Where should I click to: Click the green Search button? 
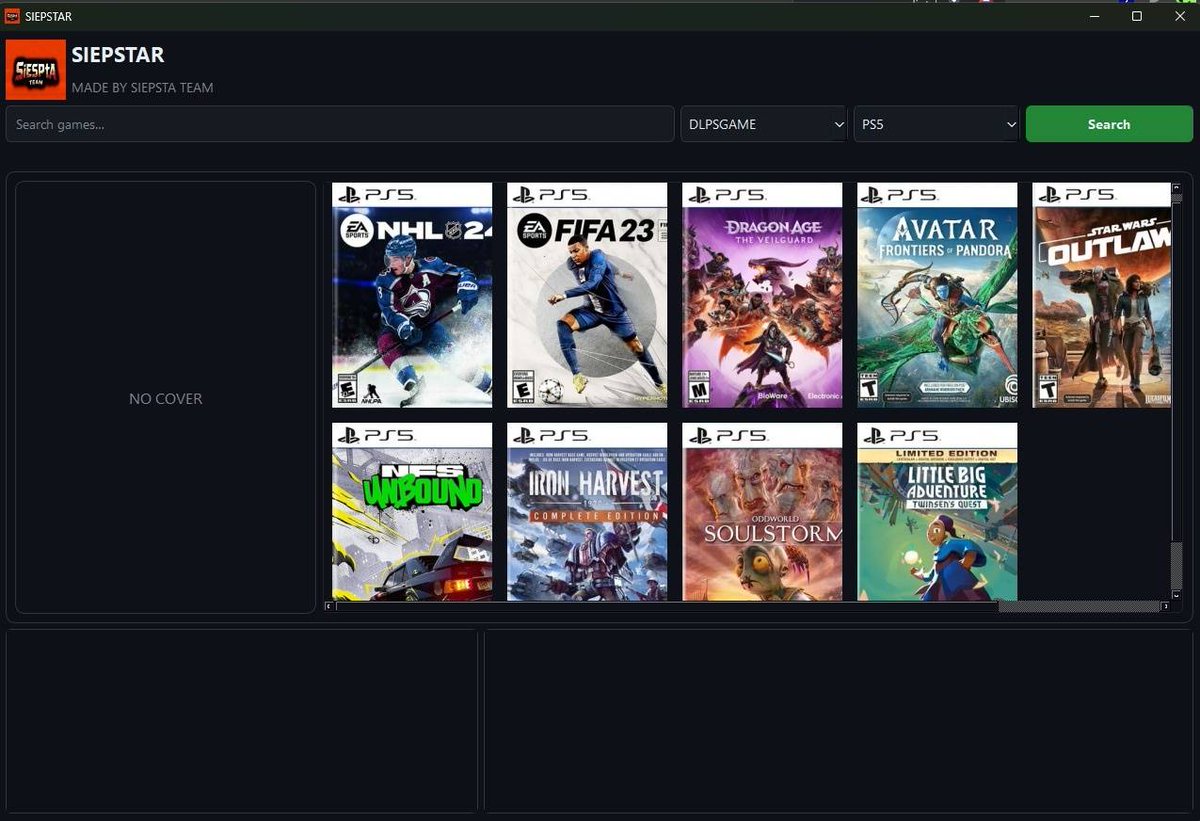coord(1109,124)
